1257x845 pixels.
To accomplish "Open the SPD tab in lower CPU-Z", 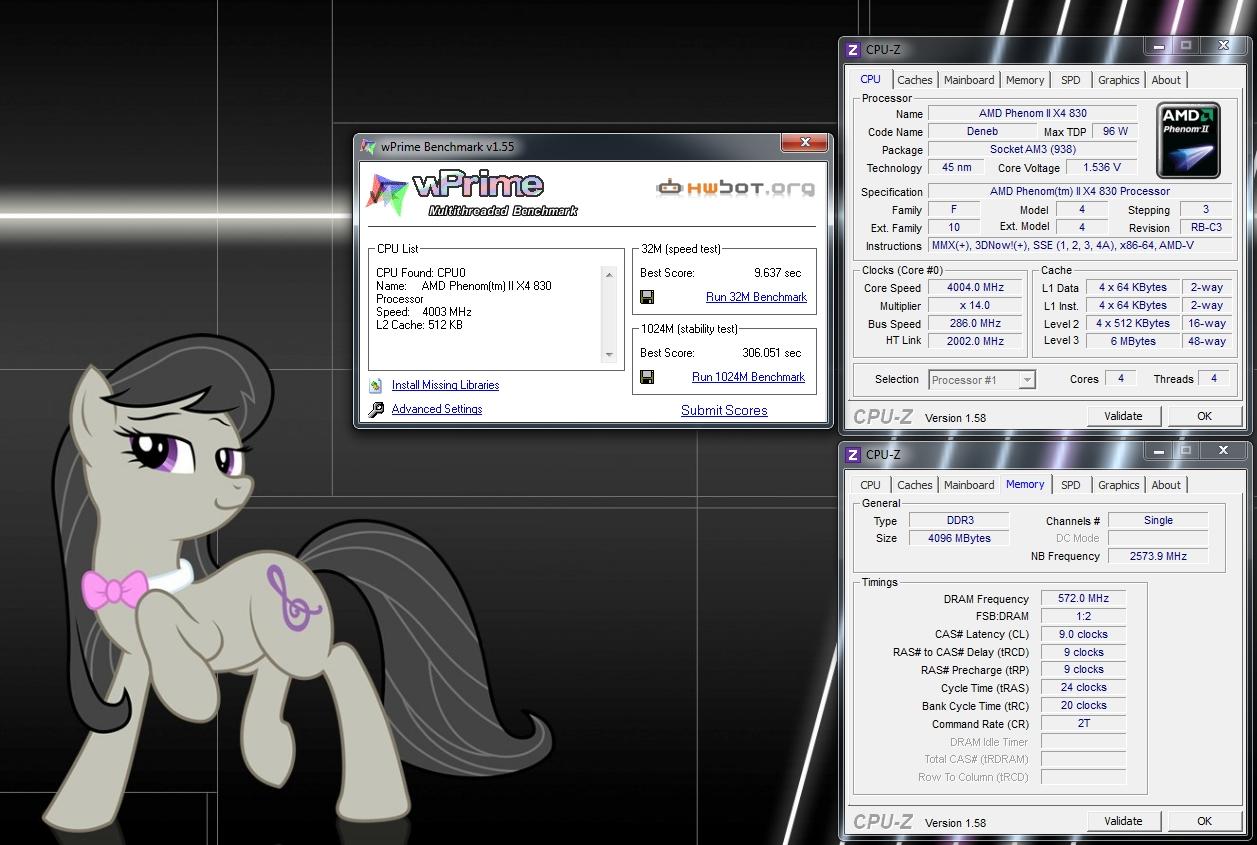I will click(x=1071, y=485).
